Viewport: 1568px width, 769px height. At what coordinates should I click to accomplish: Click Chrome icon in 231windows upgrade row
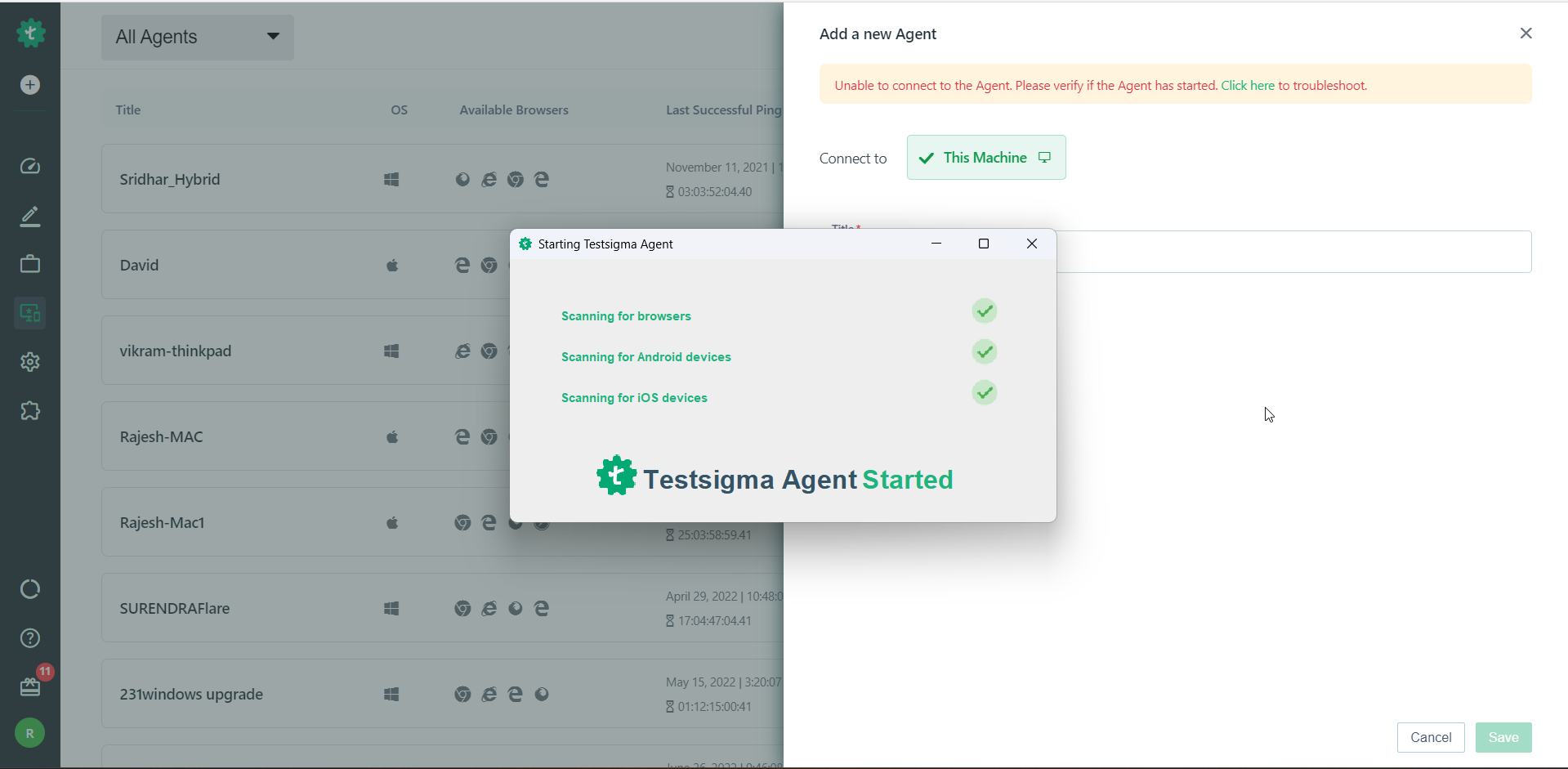(462, 695)
